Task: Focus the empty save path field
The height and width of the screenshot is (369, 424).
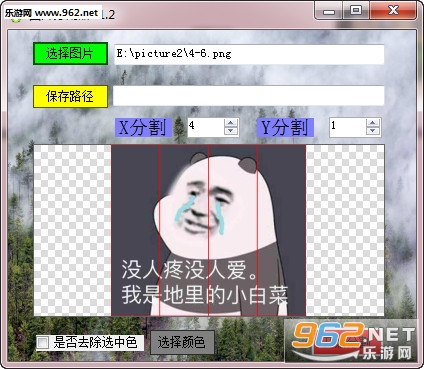Action: [x=249, y=96]
